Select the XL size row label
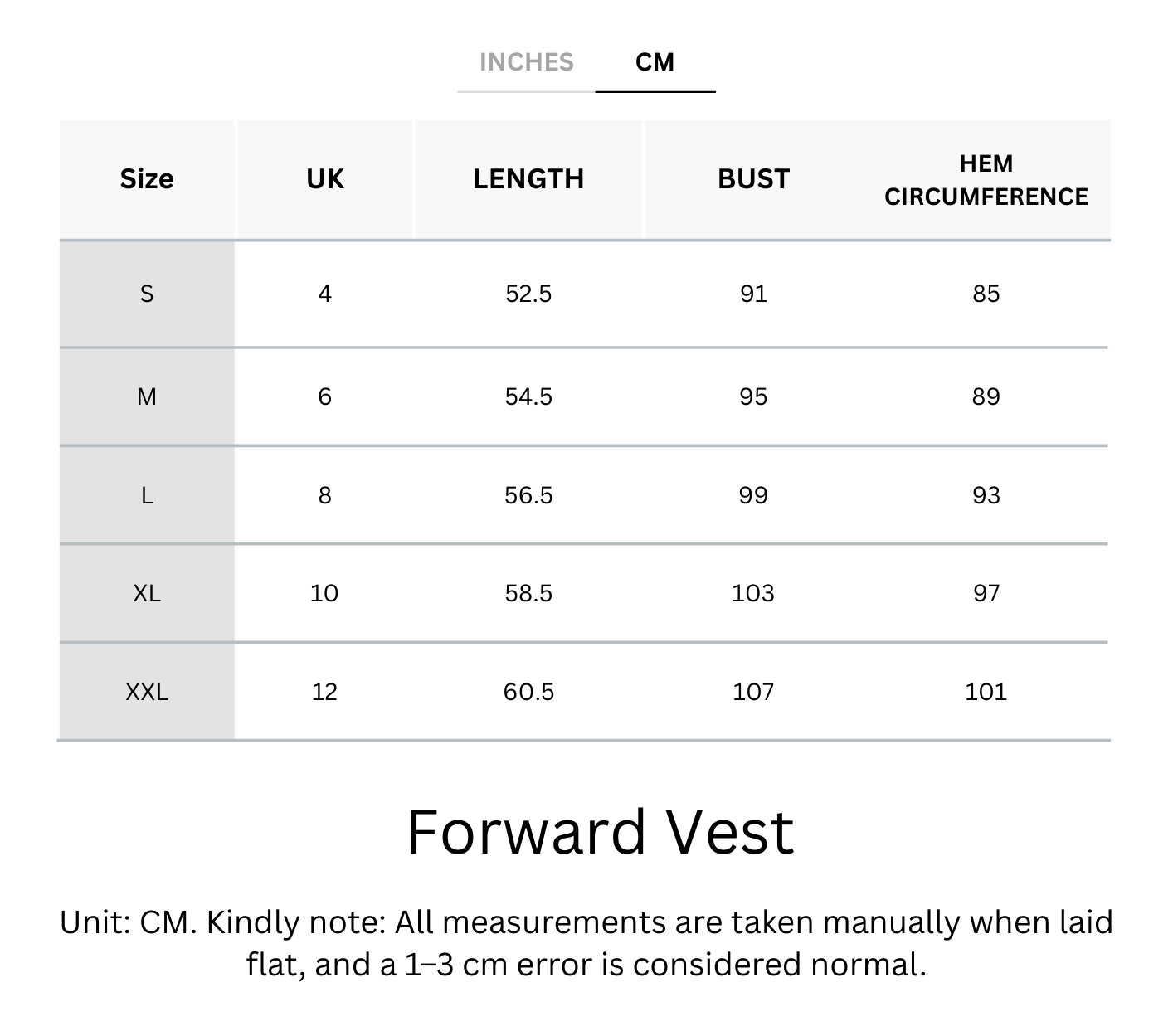 click(x=147, y=593)
